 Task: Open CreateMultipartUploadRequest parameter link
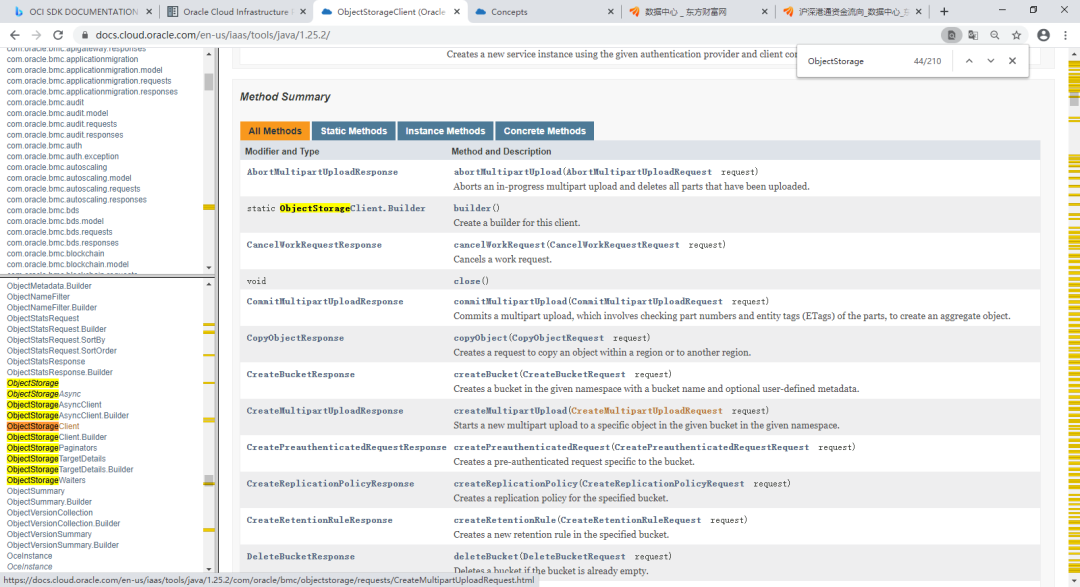(646, 411)
